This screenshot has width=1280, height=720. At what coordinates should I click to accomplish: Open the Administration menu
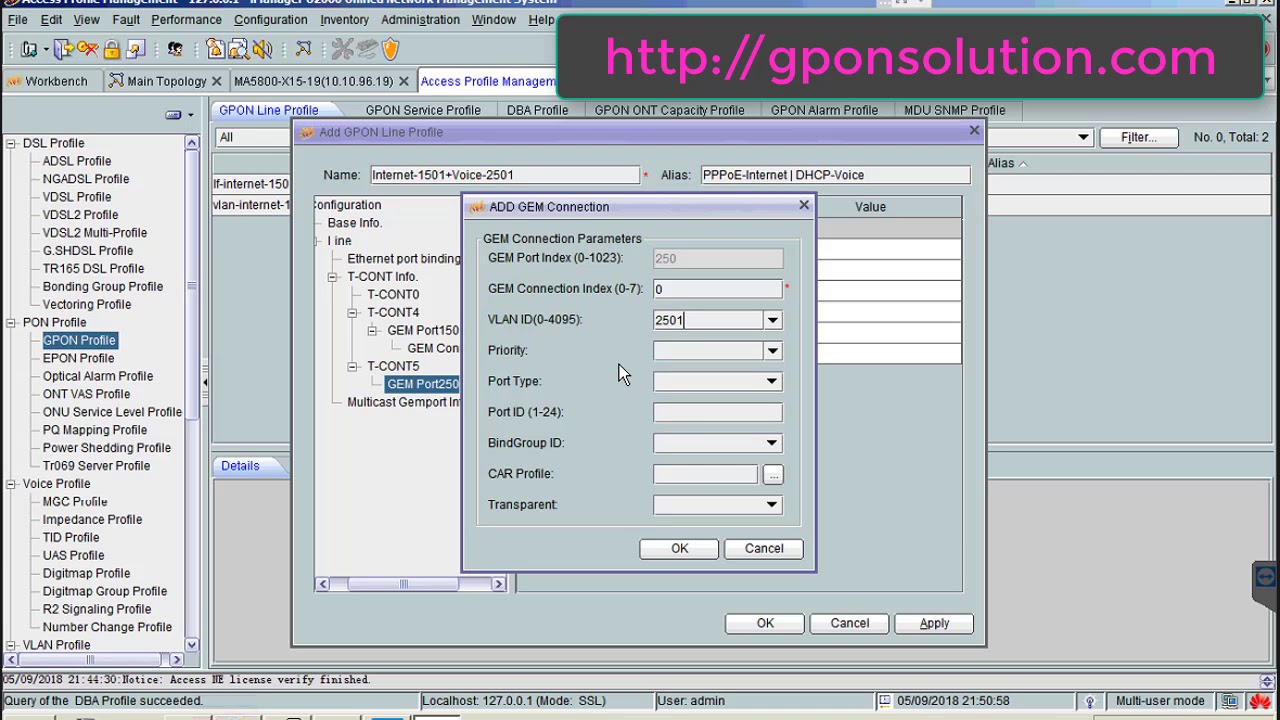(x=420, y=20)
